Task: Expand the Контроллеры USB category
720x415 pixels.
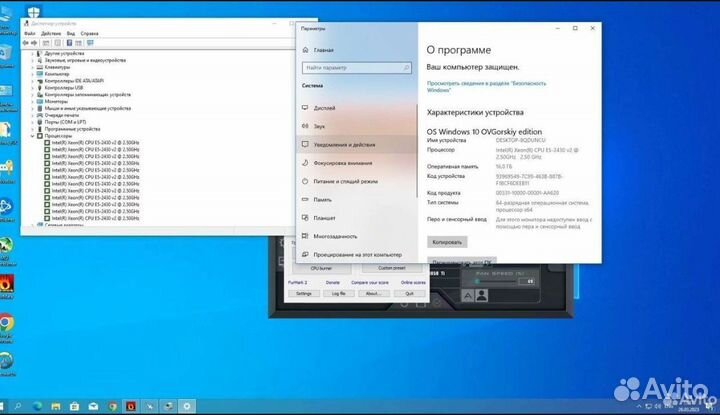Action: coord(34,87)
